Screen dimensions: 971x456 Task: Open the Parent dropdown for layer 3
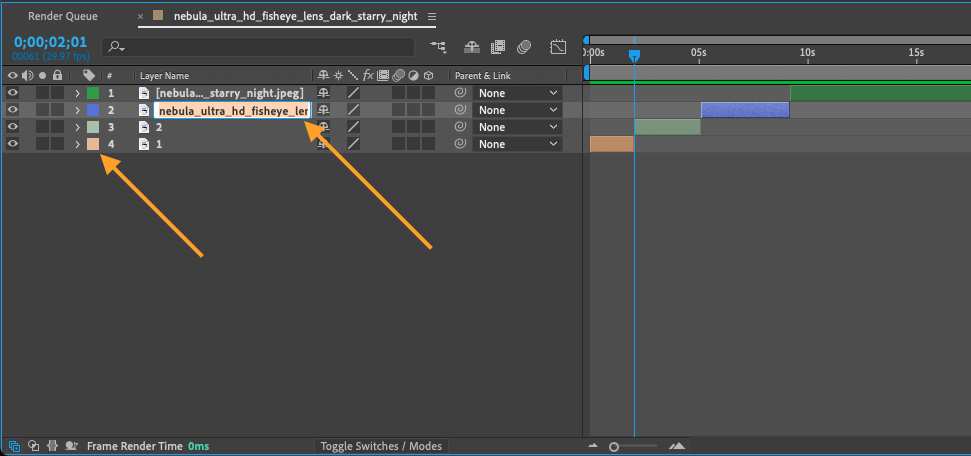point(517,127)
